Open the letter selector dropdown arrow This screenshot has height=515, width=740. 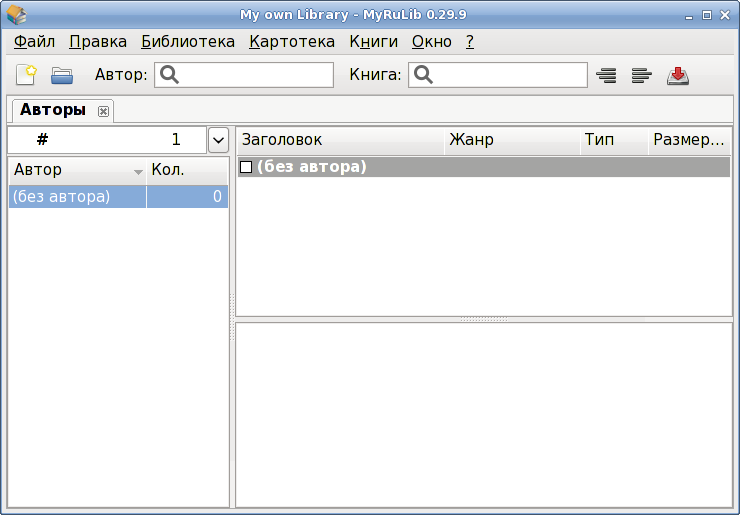219,140
